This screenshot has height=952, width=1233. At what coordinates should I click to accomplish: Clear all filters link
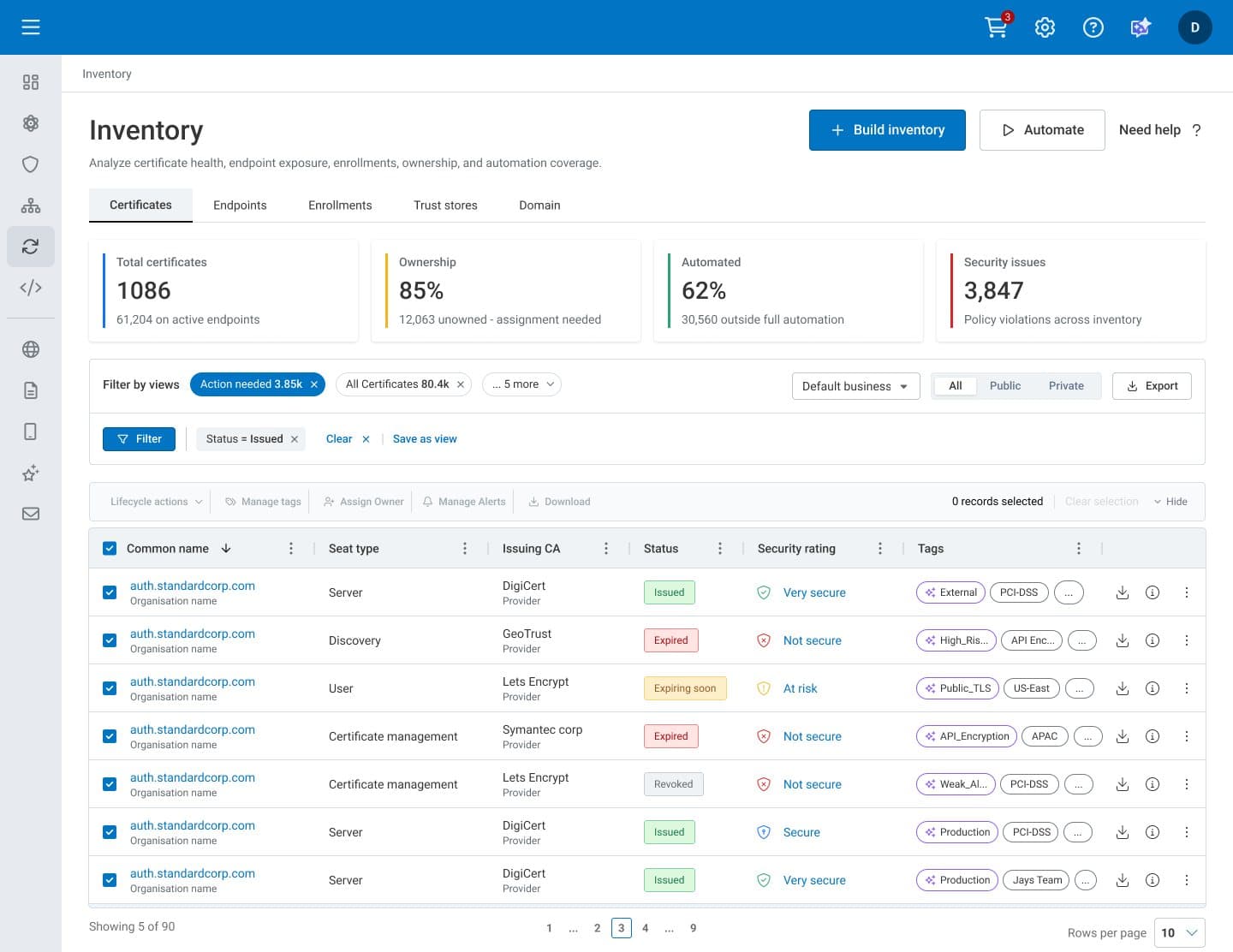(348, 439)
